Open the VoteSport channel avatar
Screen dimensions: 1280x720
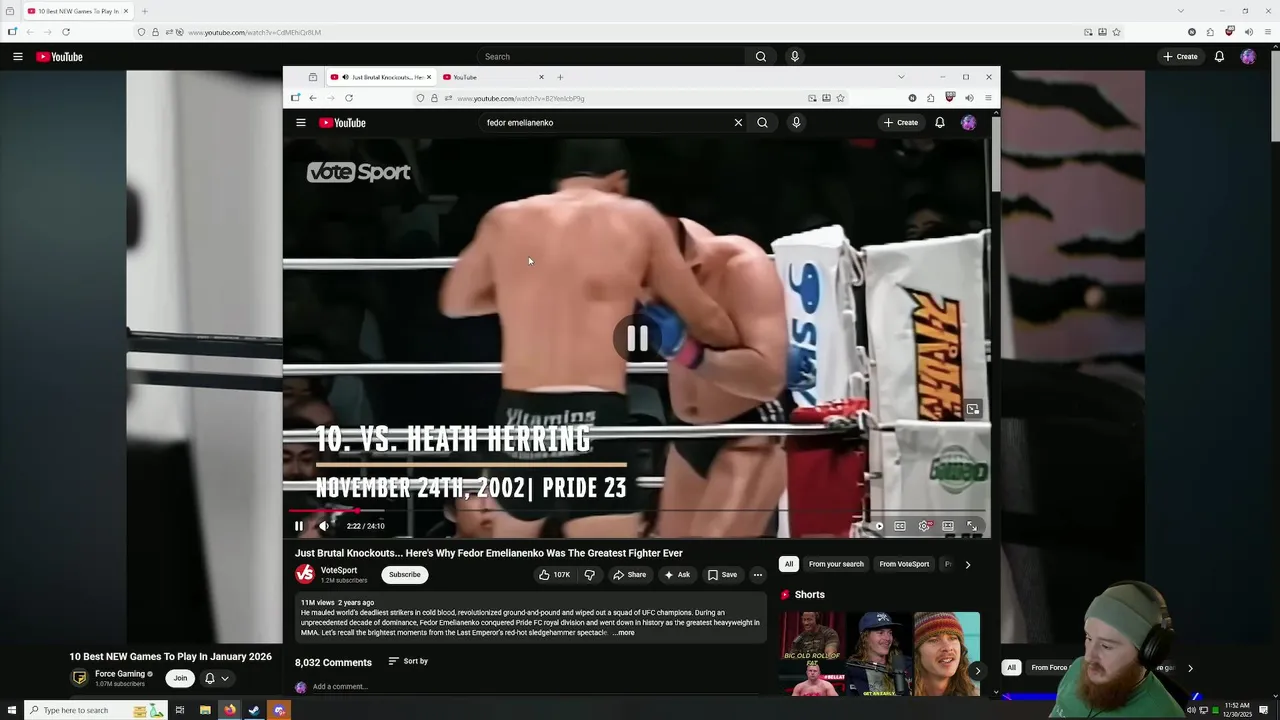pyautogui.click(x=304, y=574)
